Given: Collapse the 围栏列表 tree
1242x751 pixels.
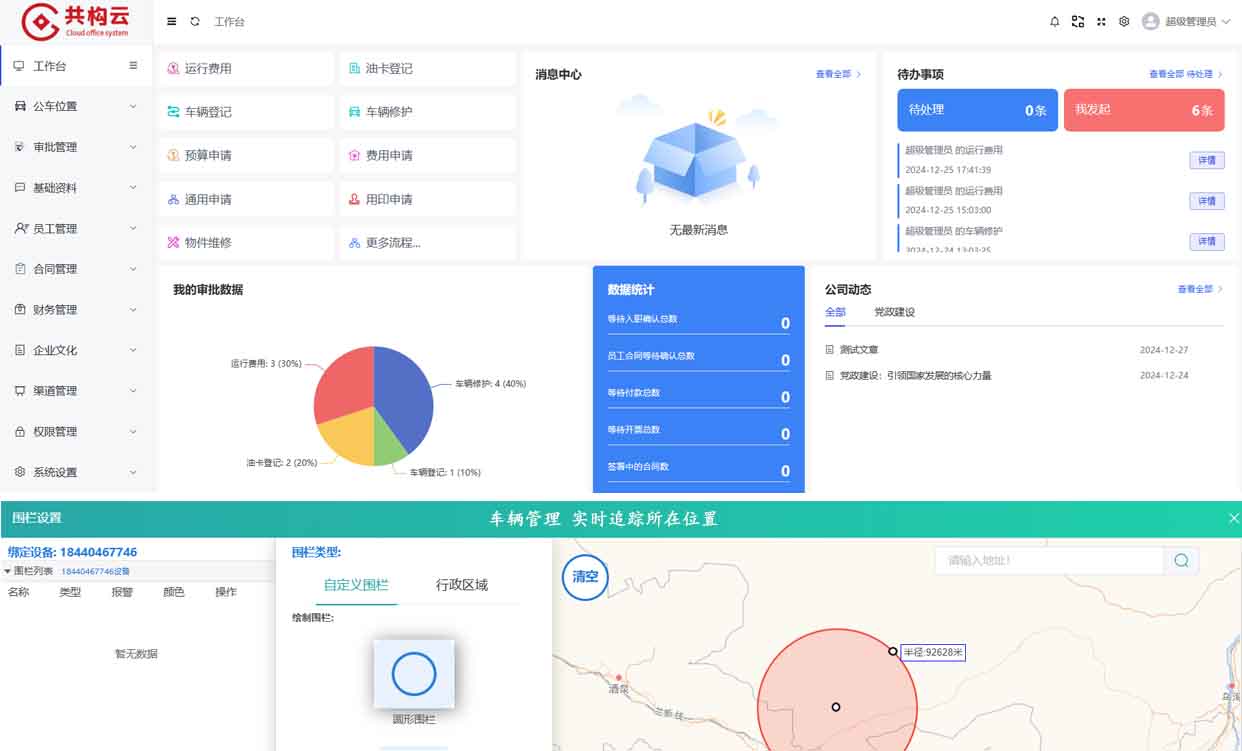Looking at the screenshot, I should click(x=9, y=571).
